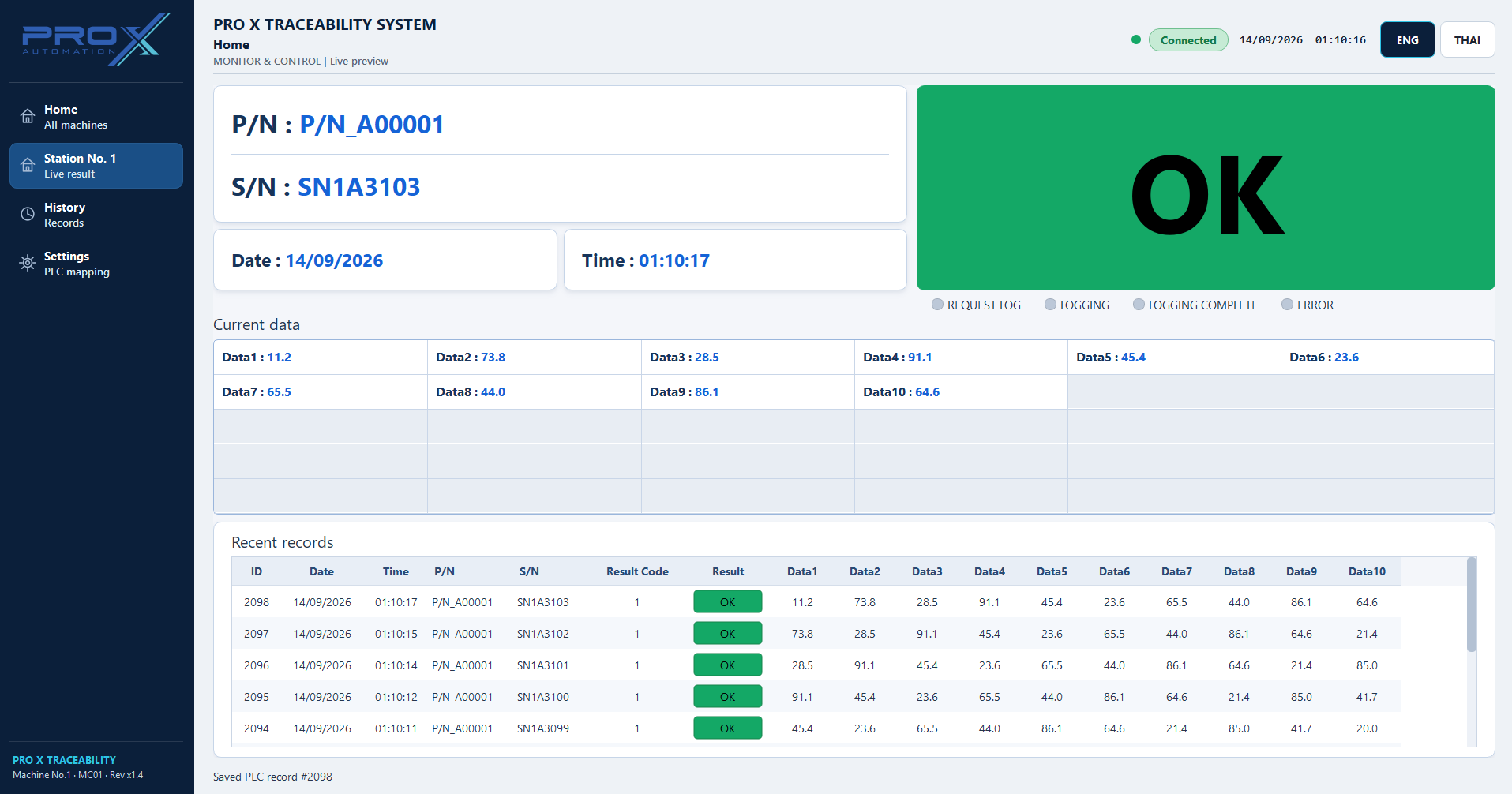
Task: Click serial SN1A3101 in records table
Action: pos(543,665)
